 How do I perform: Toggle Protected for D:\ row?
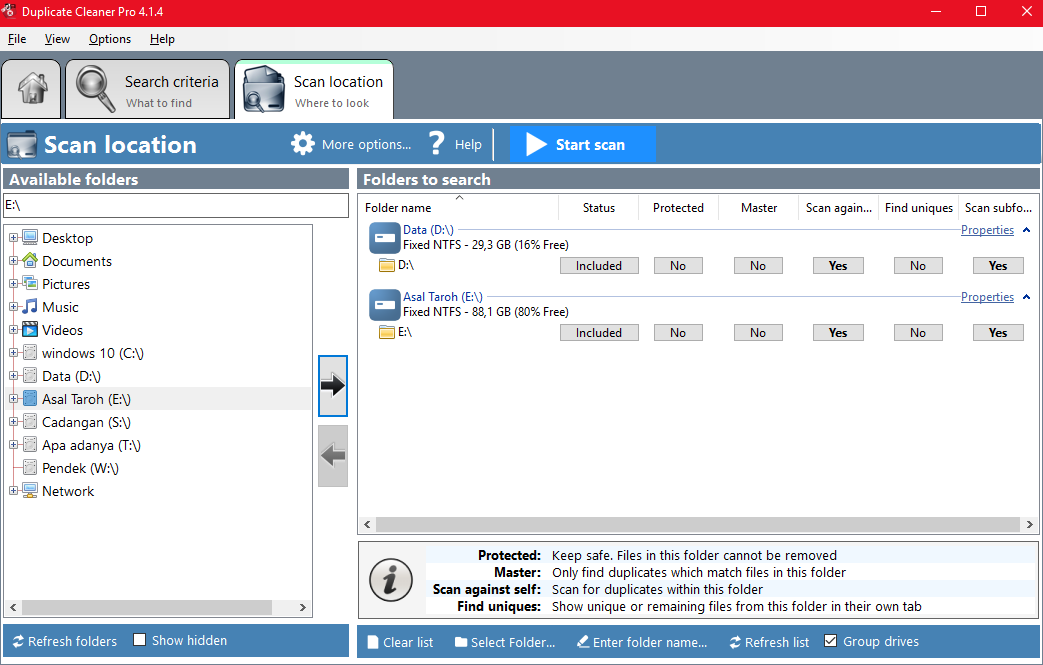click(x=678, y=265)
